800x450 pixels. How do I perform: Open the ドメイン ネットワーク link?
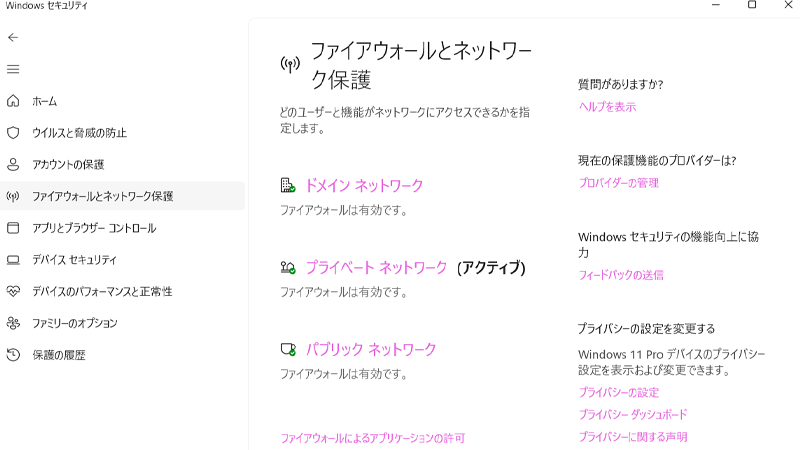point(364,185)
